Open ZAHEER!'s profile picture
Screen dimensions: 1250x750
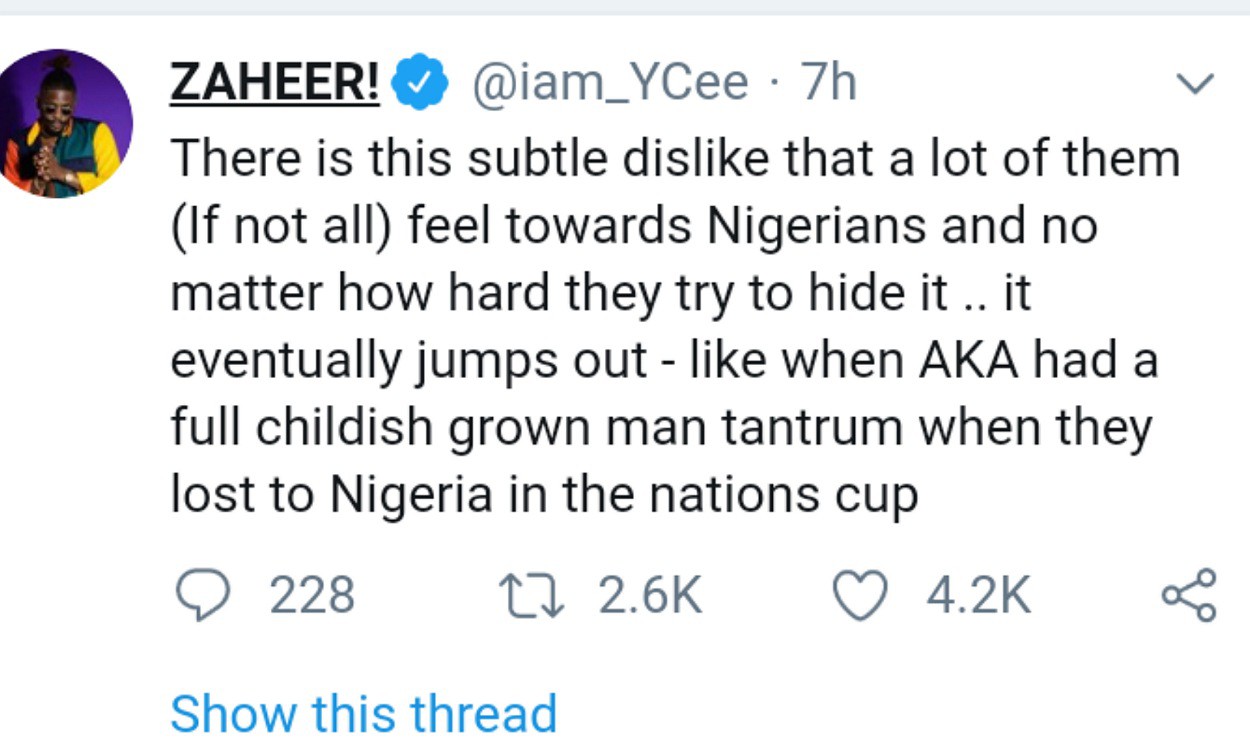[65, 123]
